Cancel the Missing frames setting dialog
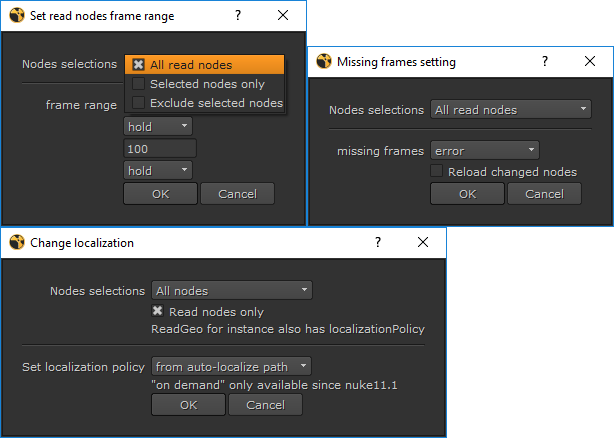 point(544,194)
